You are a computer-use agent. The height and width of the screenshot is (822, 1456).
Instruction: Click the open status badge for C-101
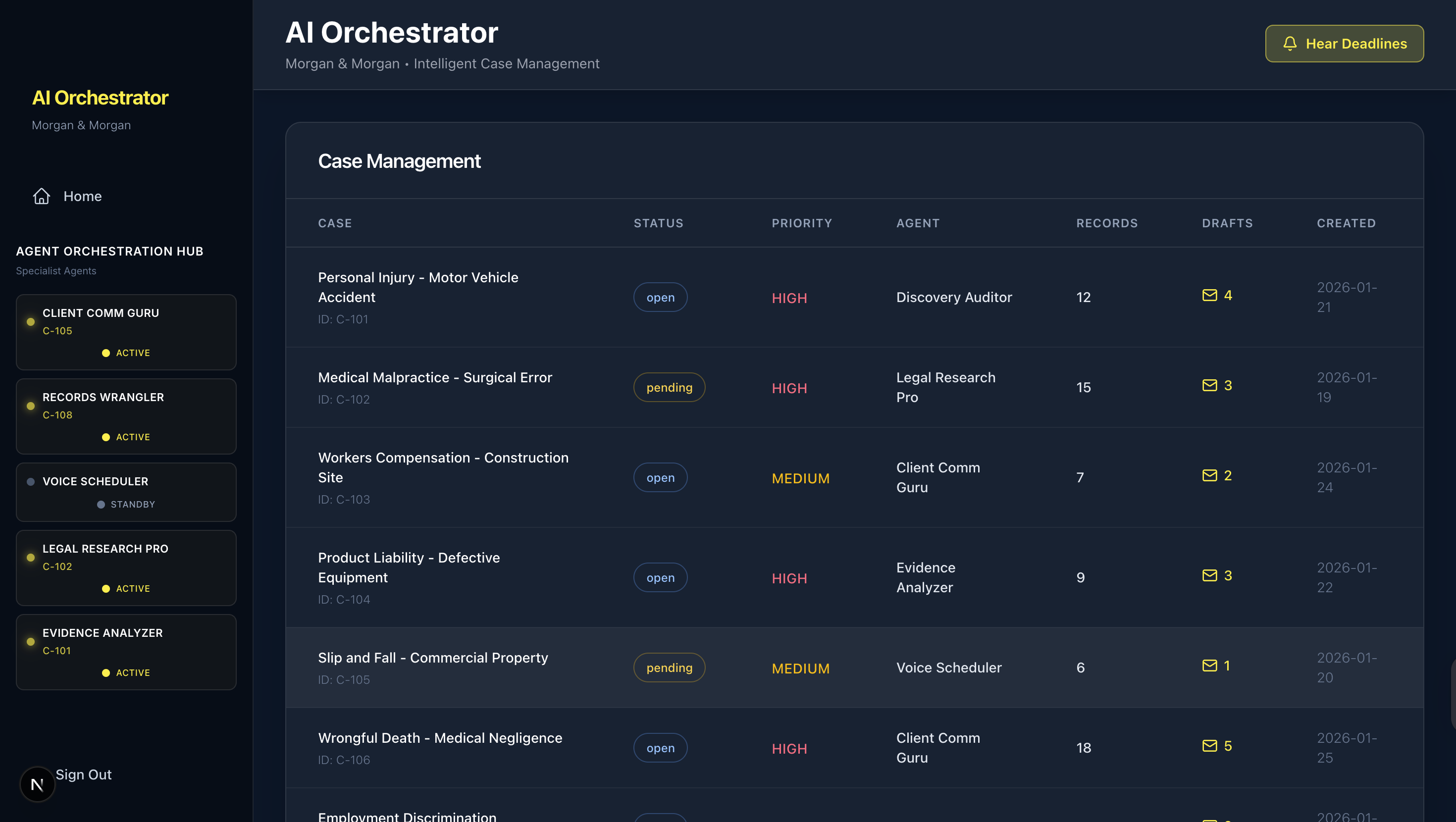pos(660,298)
